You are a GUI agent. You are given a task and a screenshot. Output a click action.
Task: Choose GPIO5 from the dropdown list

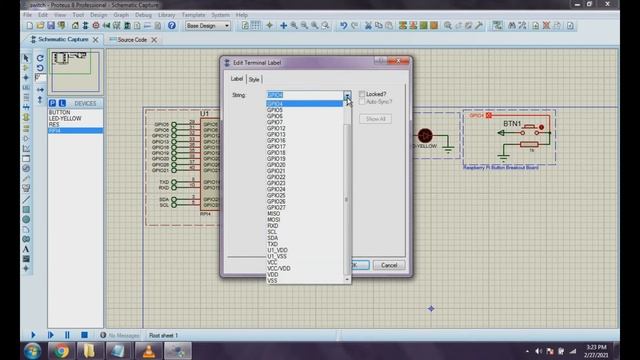click(304, 110)
